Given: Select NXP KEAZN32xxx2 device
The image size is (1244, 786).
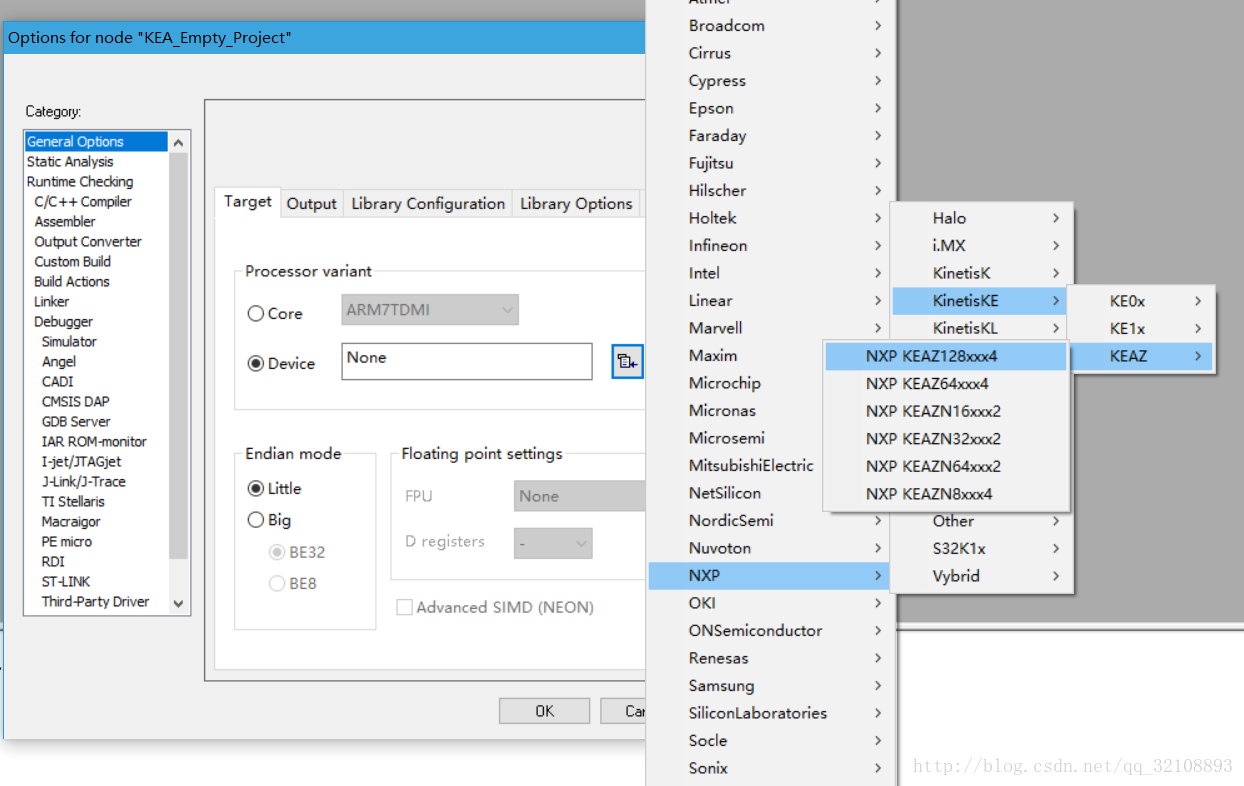Looking at the screenshot, I should coord(945,439).
